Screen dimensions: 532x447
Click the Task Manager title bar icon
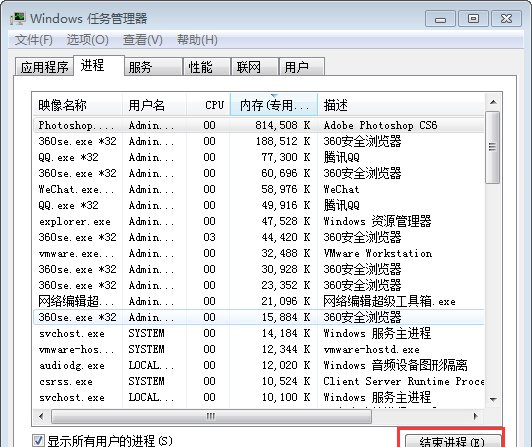17,18
